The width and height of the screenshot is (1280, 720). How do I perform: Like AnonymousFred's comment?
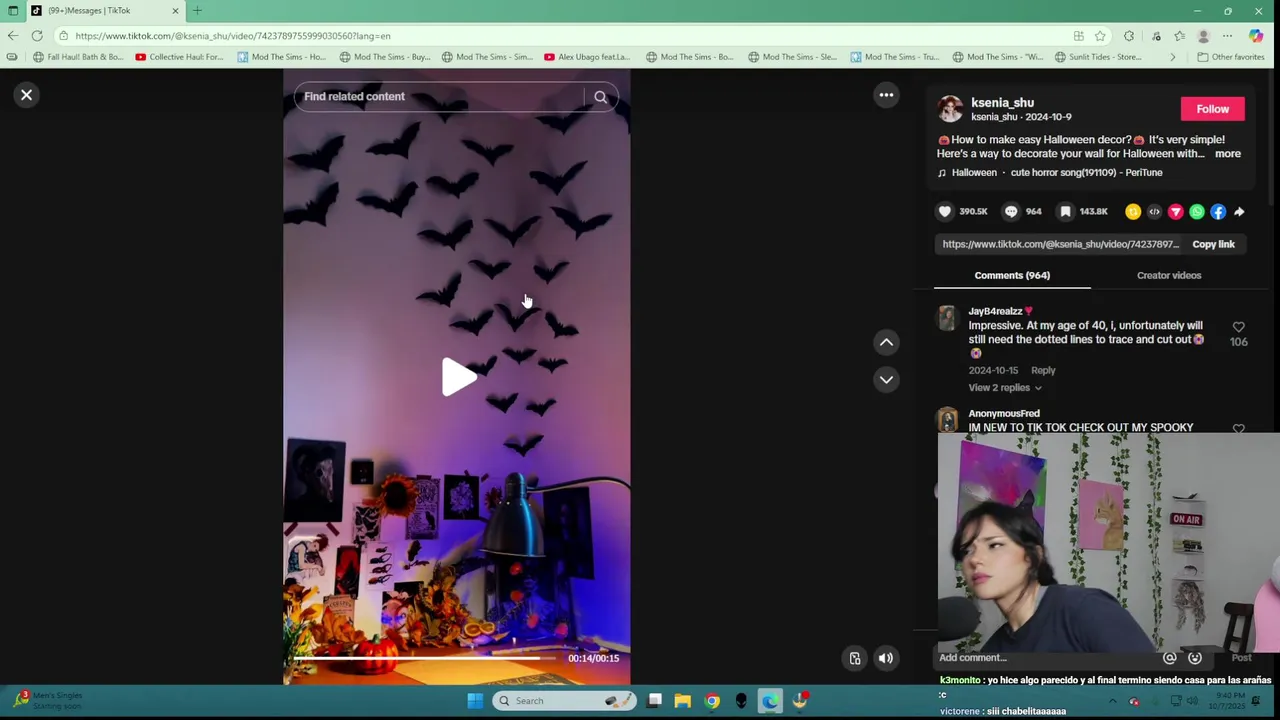point(1238,429)
